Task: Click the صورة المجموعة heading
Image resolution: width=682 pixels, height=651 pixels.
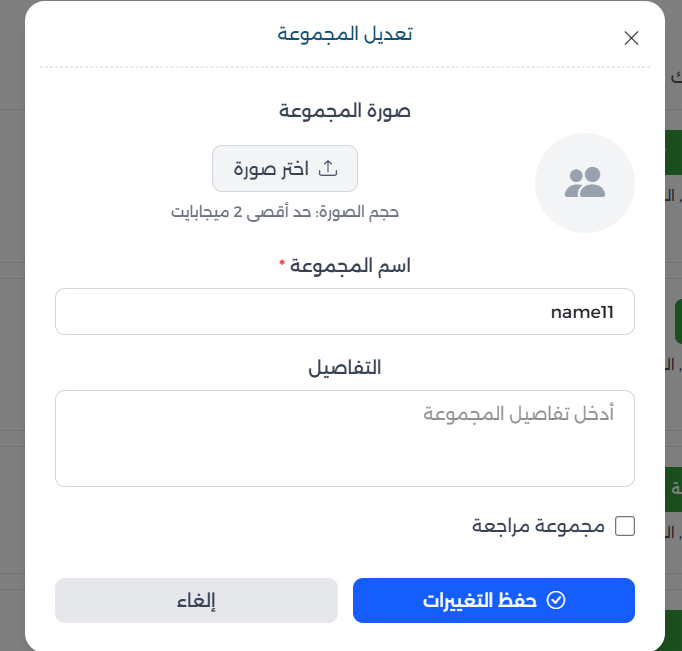Action: (x=345, y=111)
